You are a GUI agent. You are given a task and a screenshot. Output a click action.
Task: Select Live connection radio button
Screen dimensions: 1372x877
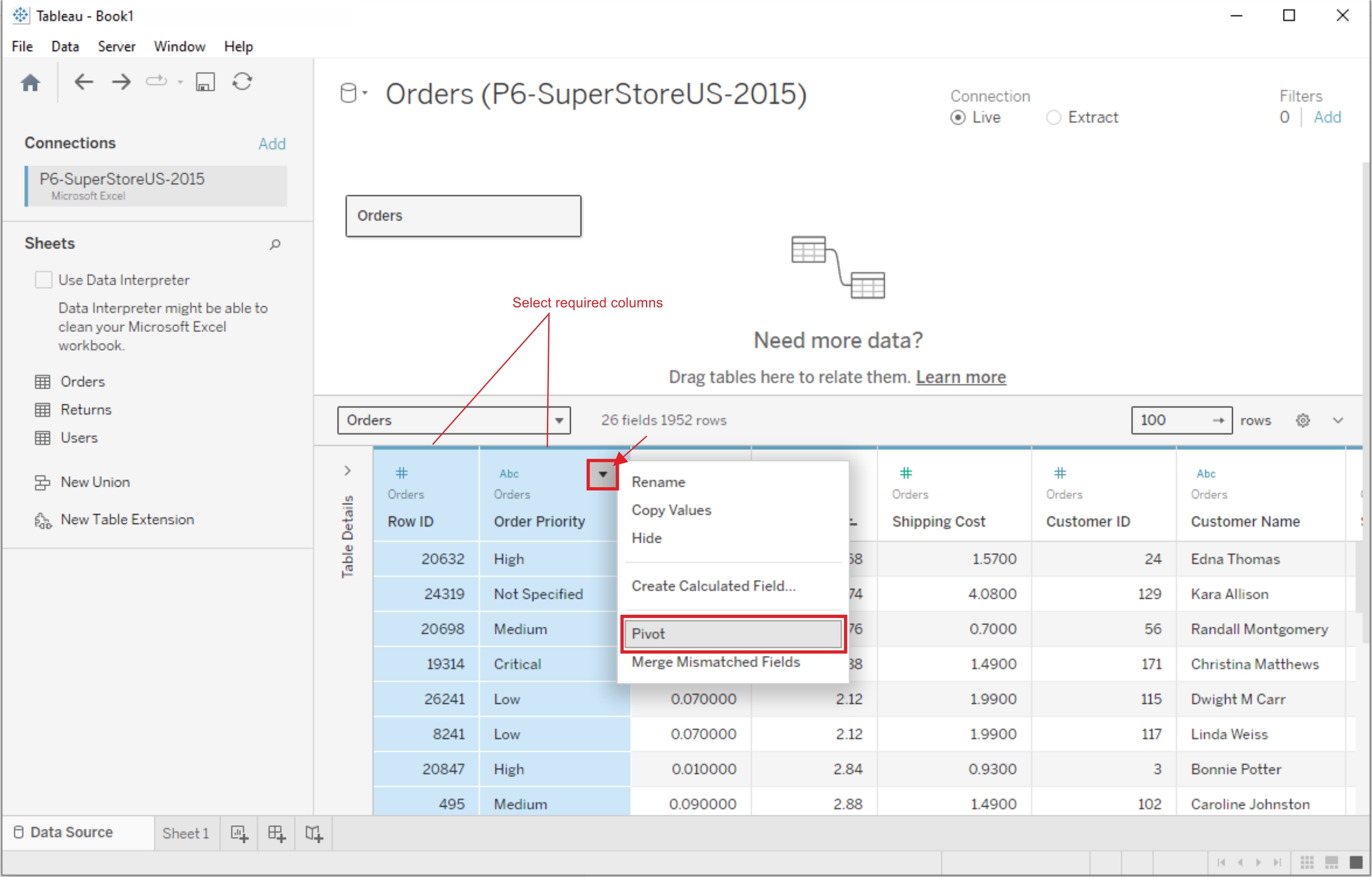(958, 118)
